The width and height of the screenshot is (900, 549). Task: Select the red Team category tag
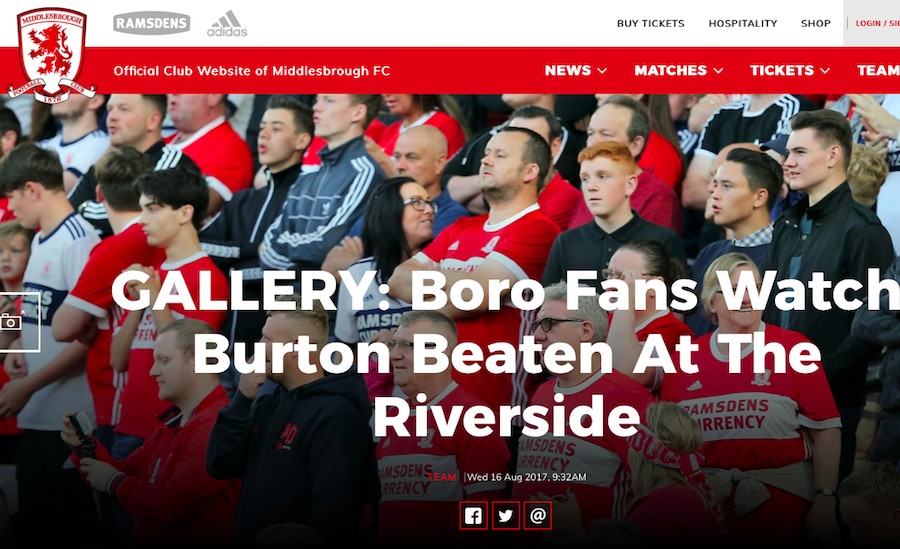coord(442,477)
